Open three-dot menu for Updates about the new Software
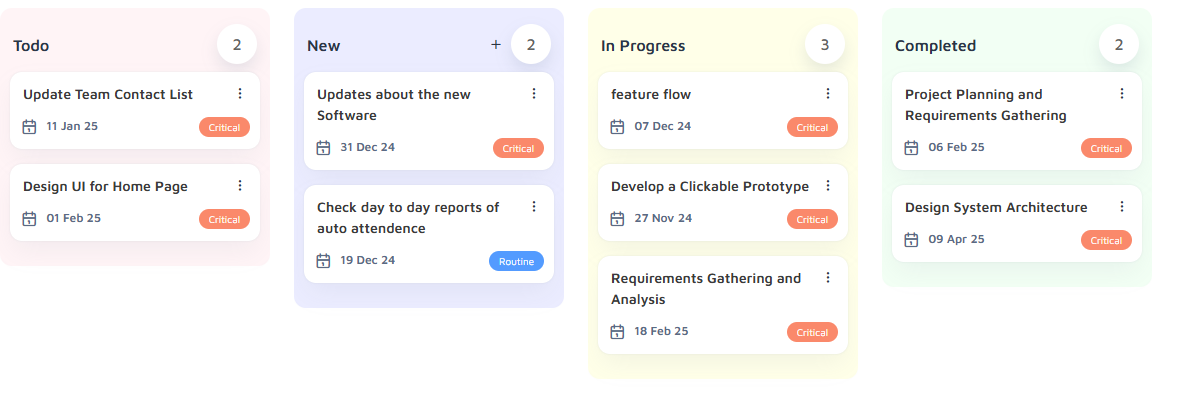This screenshot has width=1199, height=411. click(x=534, y=93)
